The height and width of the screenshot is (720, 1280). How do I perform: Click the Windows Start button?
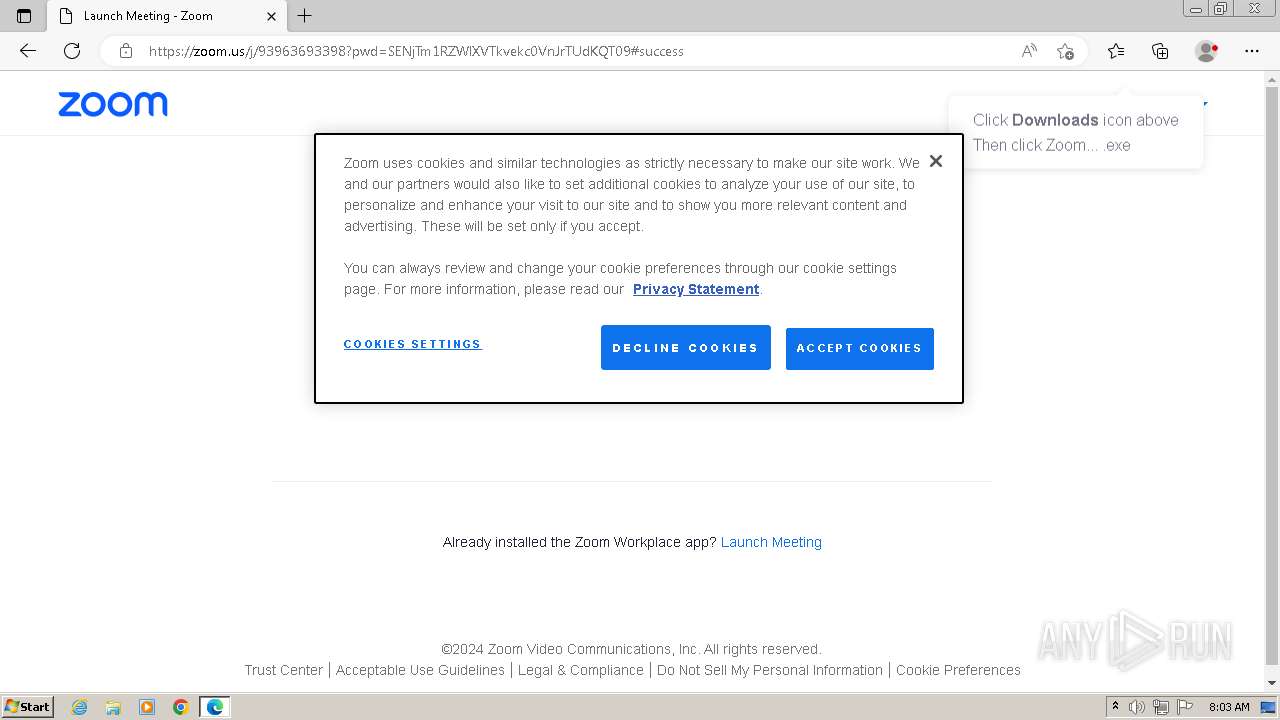(27, 707)
